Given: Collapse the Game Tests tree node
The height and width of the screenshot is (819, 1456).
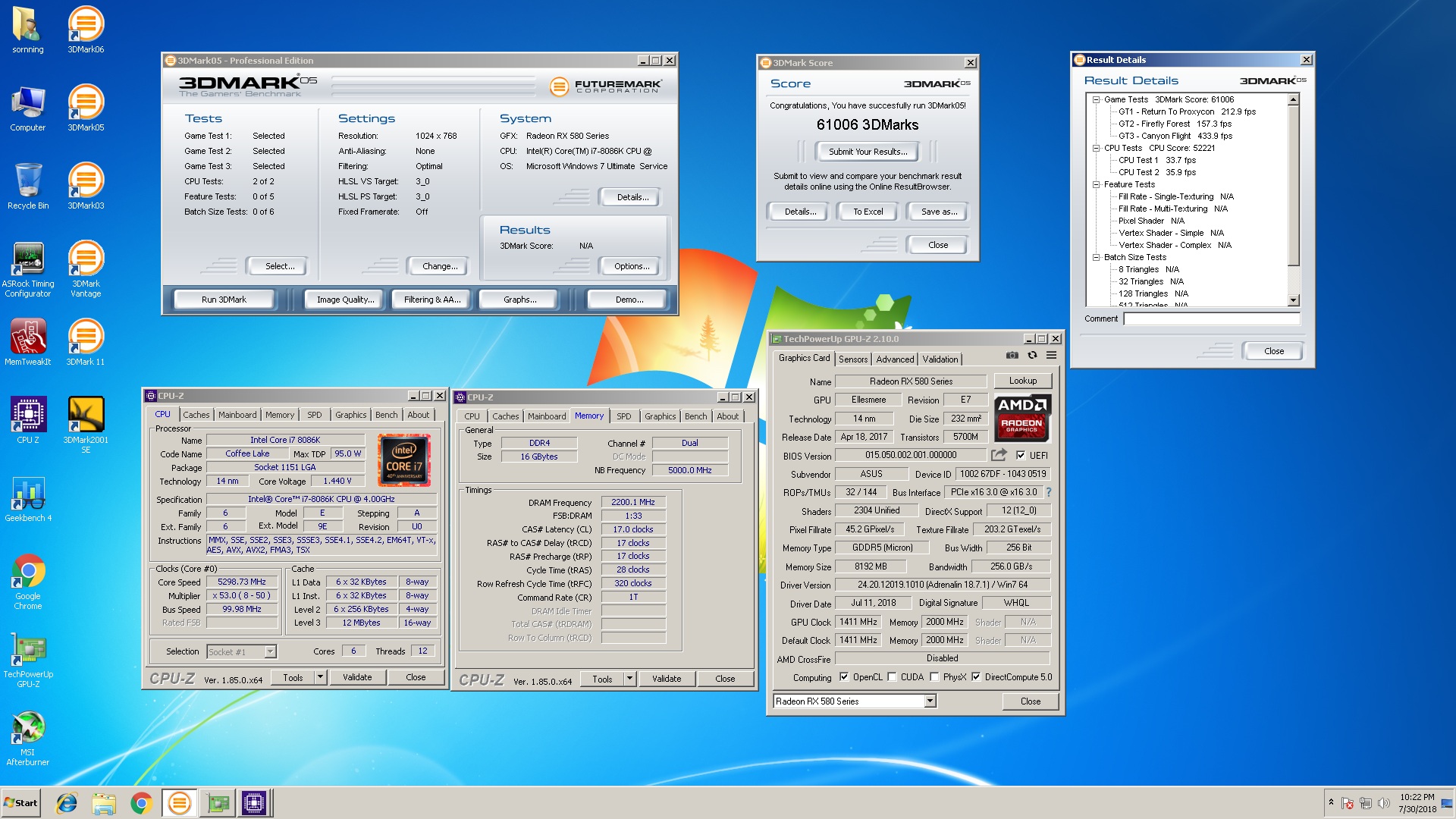Looking at the screenshot, I should [x=1096, y=99].
